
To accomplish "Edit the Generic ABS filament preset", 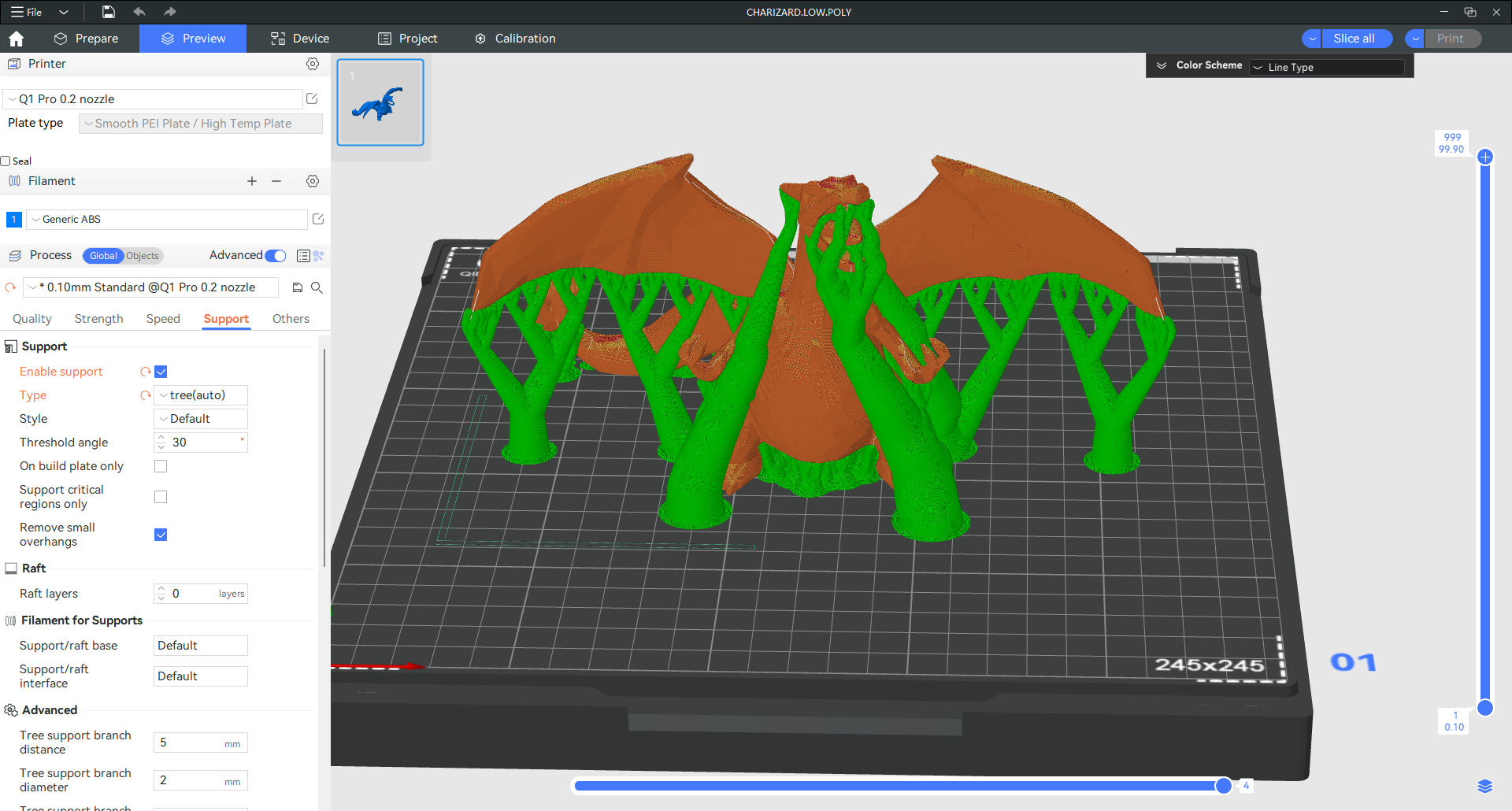I will pos(318,220).
